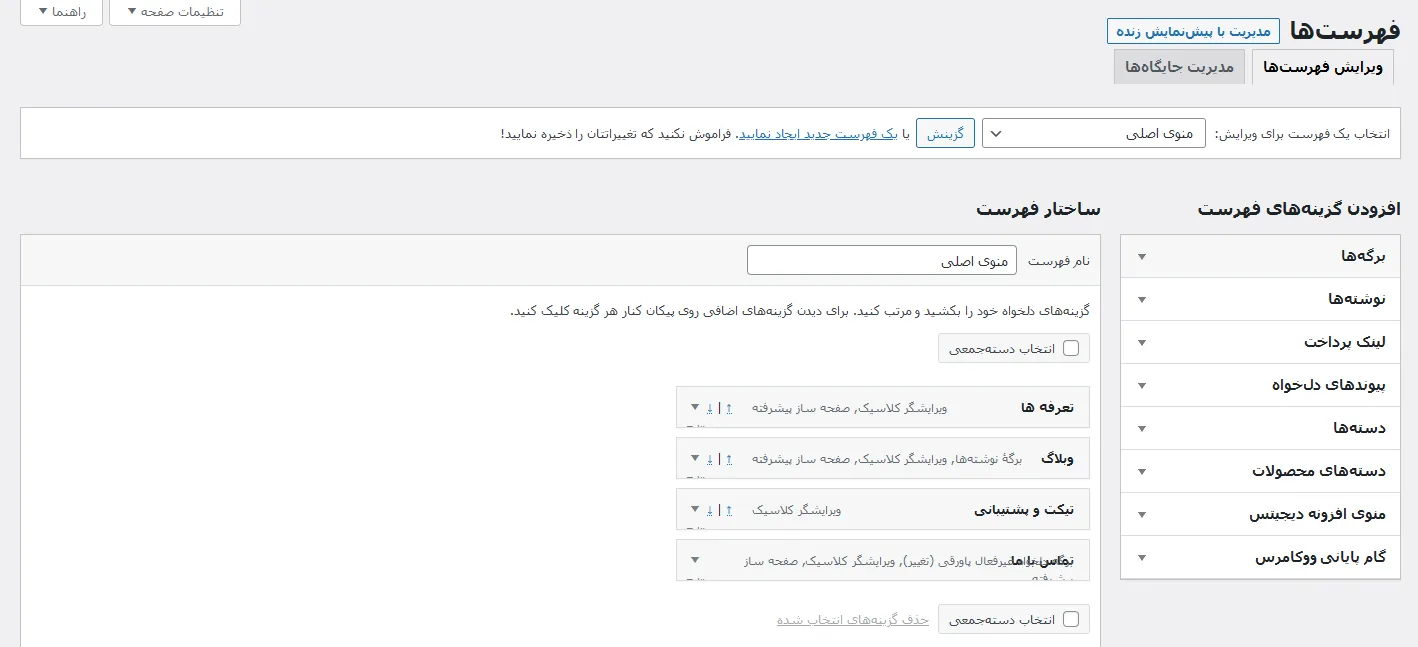The width and height of the screenshot is (1418, 647).
Task: Focus the نام فهرست input field
Action: coord(882,260)
